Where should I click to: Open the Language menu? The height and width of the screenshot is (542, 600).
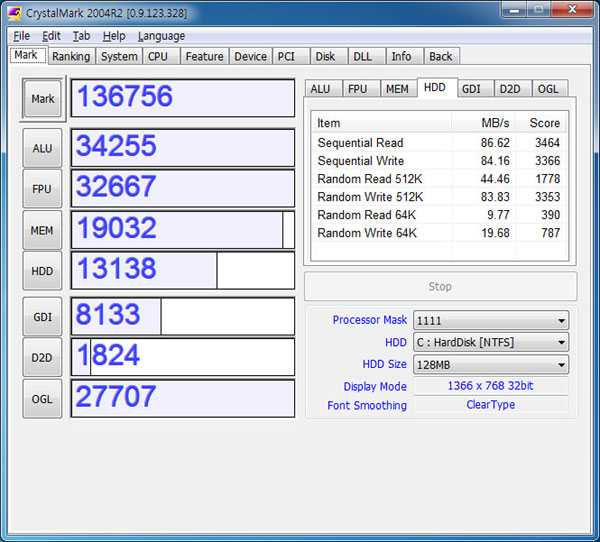coord(161,36)
